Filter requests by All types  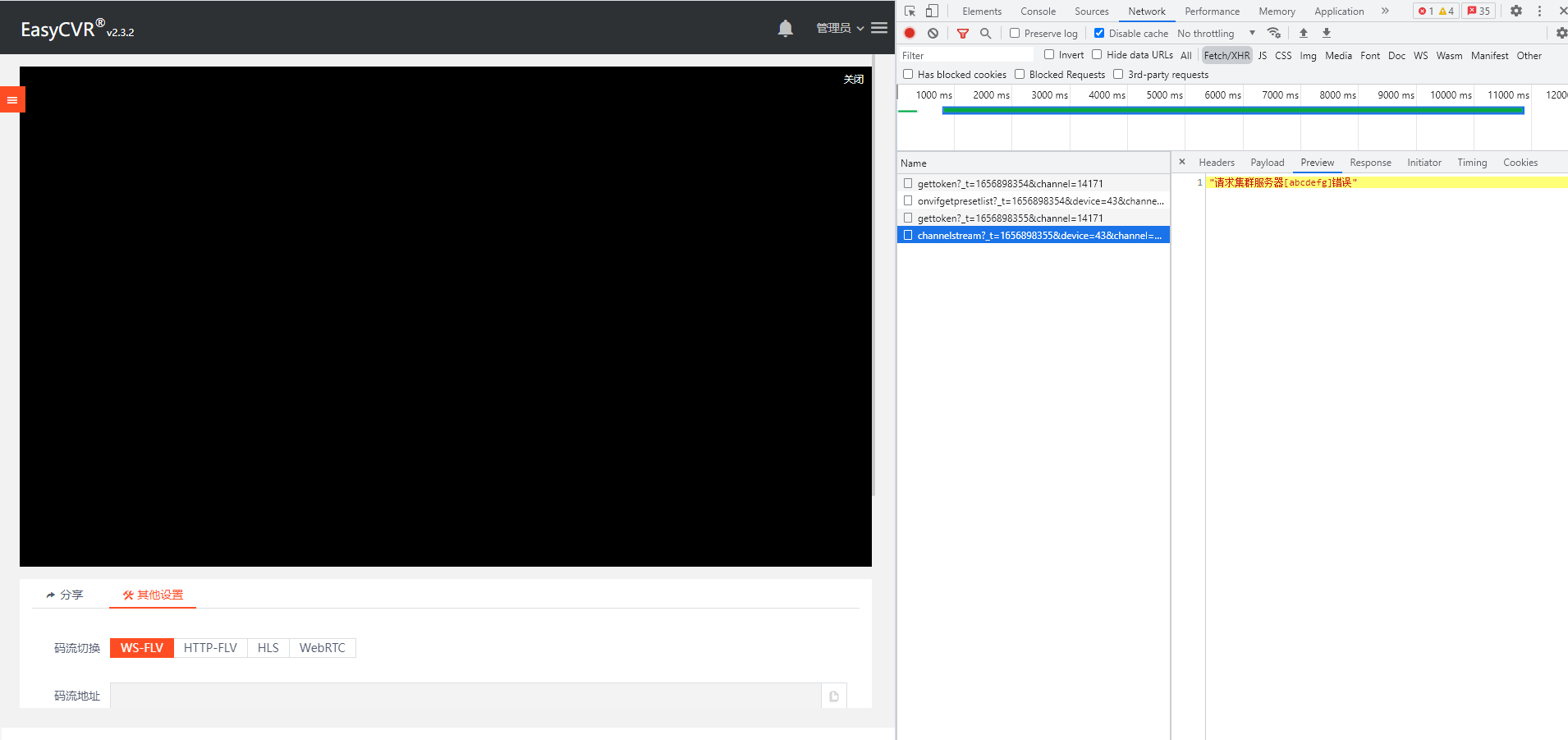(1185, 56)
